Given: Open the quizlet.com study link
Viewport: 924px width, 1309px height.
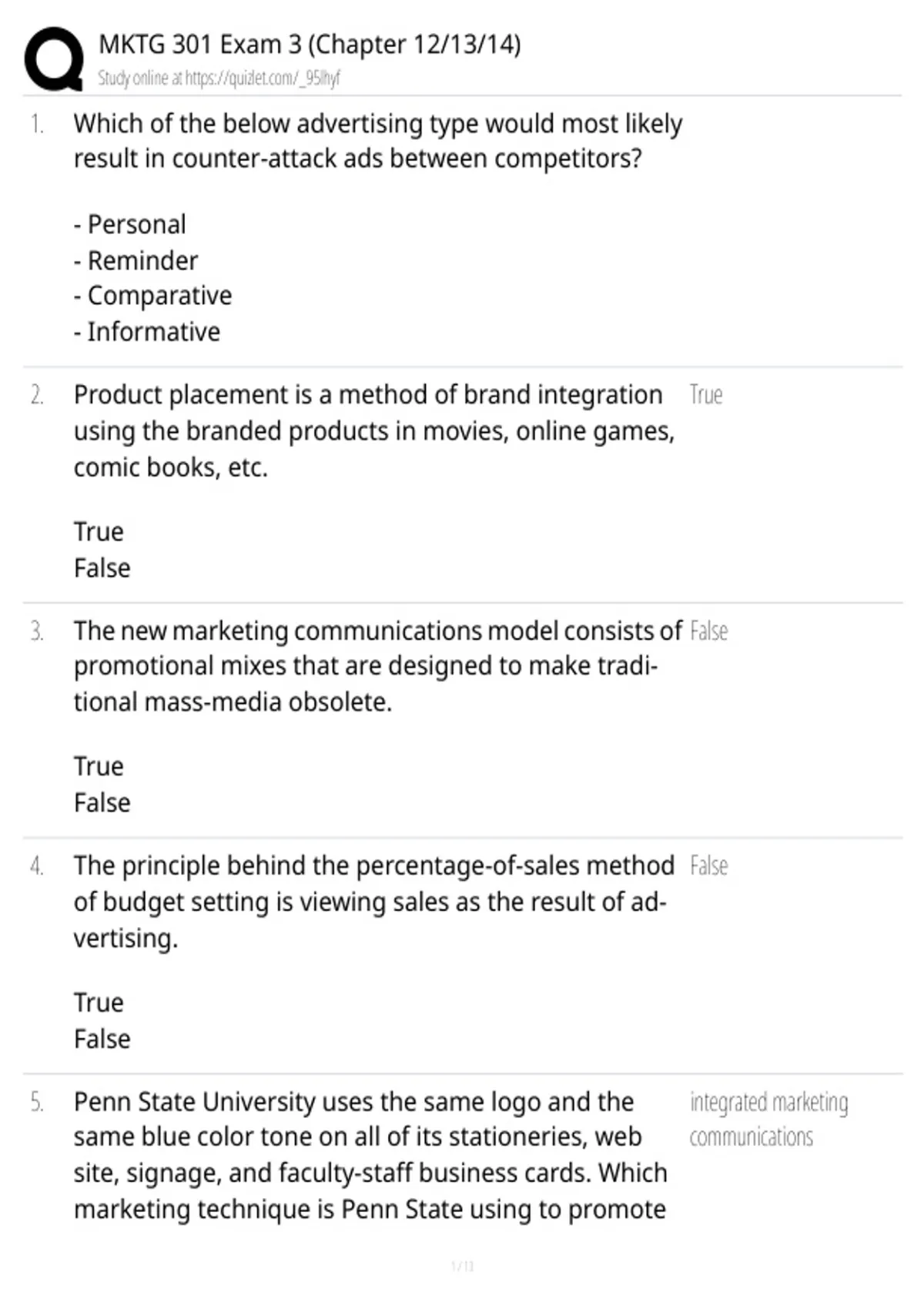Looking at the screenshot, I should pos(219,78).
